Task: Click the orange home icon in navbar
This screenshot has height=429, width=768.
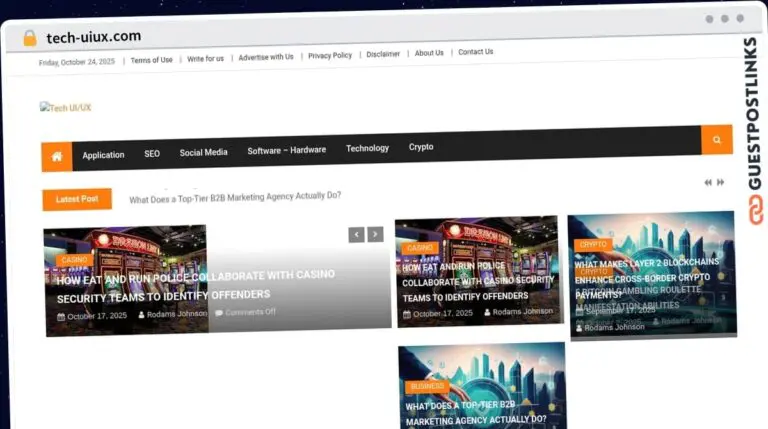Action: click(57, 156)
